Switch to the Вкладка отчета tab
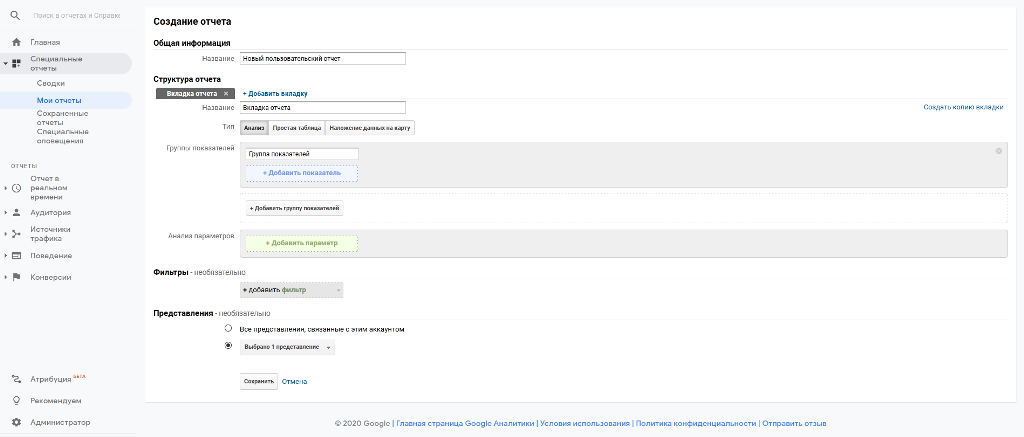Viewport: 1024px width, 437px height. pyautogui.click(x=193, y=93)
